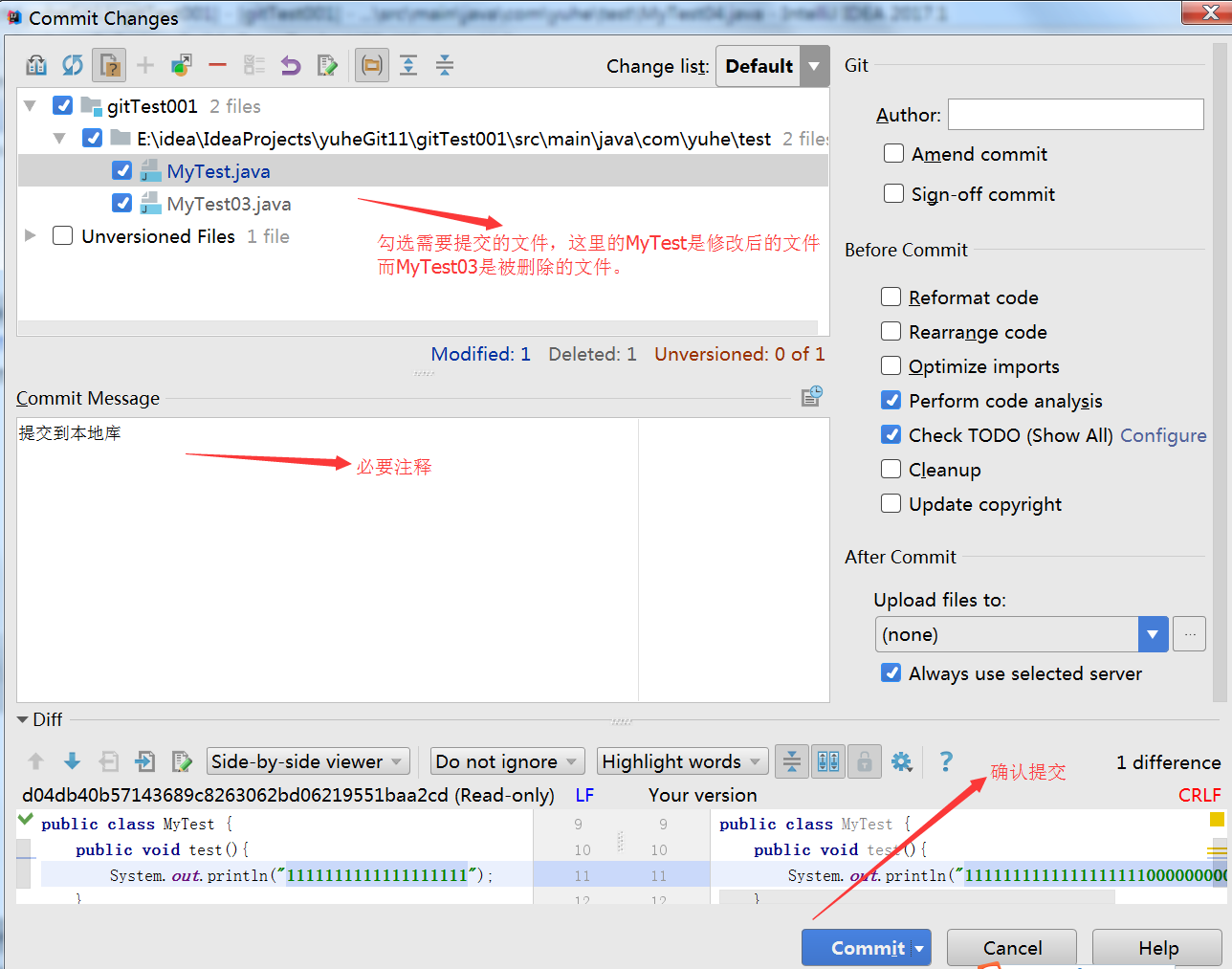
Task: Open the Configure link for TODO
Action: click(x=1163, y=435)
